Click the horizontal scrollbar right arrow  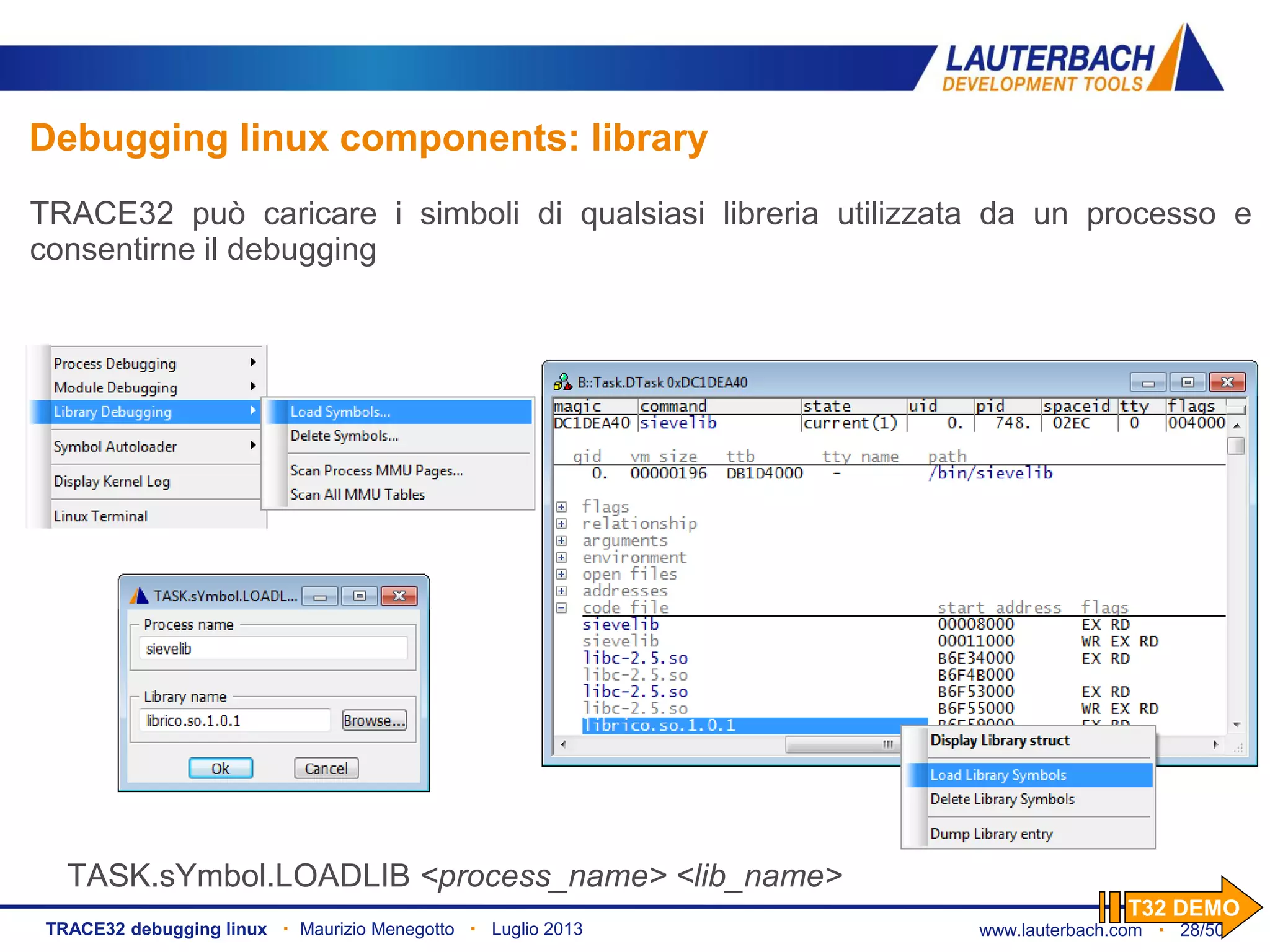click(1215, 744)
